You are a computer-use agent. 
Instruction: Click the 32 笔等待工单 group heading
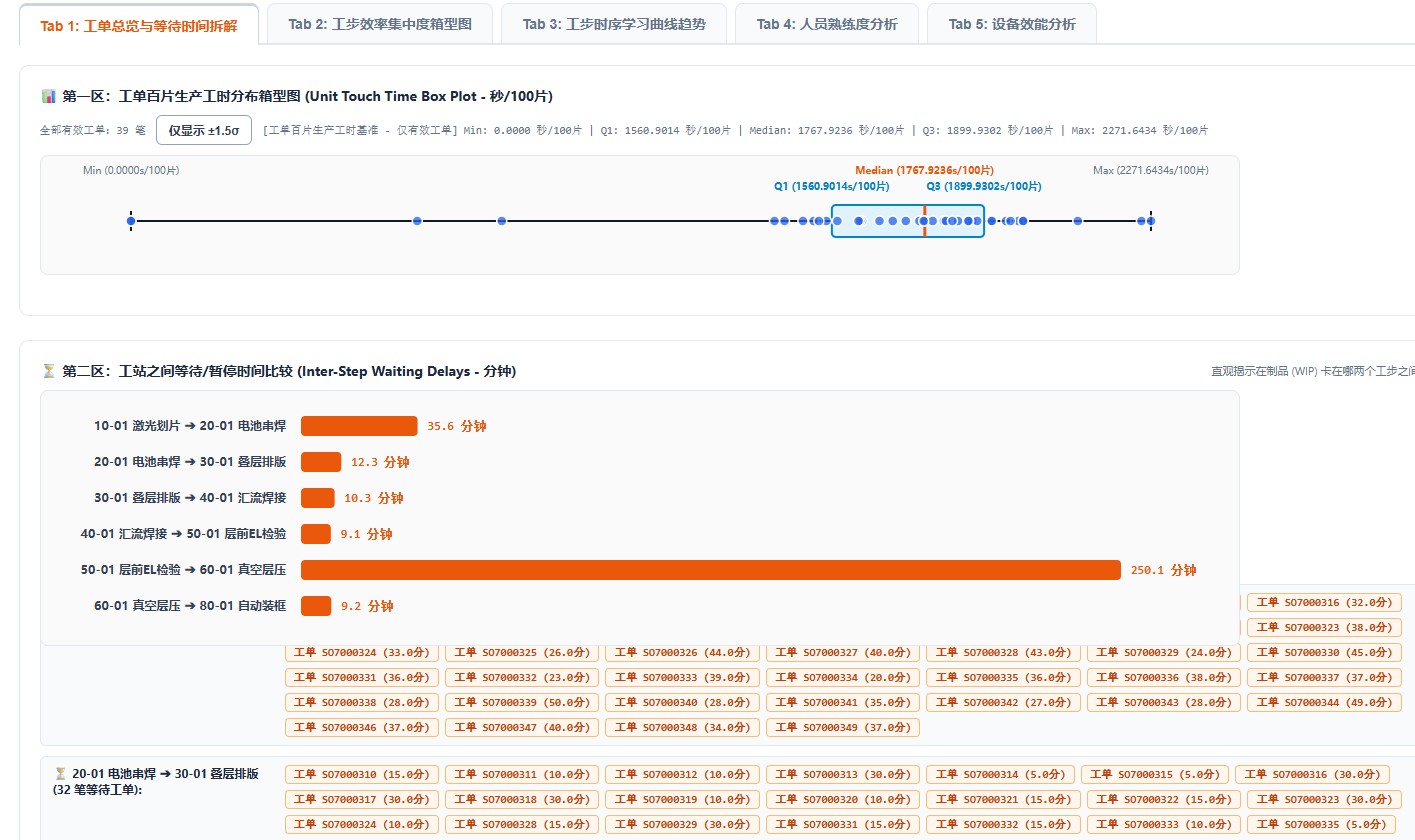click(x=156, y=781)
